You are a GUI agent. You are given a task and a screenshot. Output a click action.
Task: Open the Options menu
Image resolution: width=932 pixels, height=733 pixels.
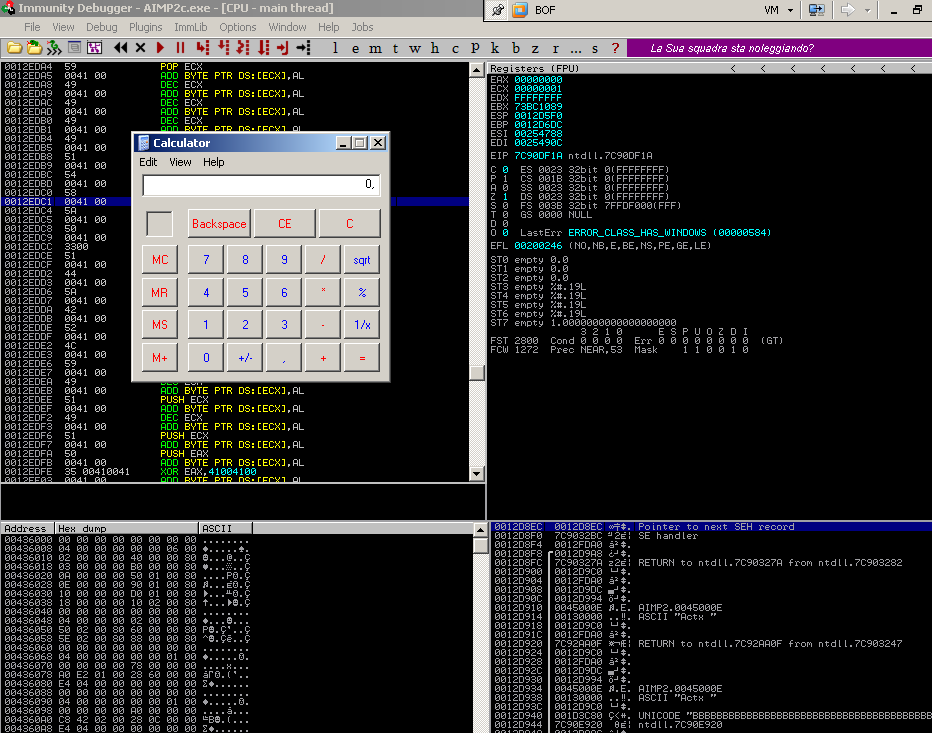pyautogui.click(x=238, y=27)
